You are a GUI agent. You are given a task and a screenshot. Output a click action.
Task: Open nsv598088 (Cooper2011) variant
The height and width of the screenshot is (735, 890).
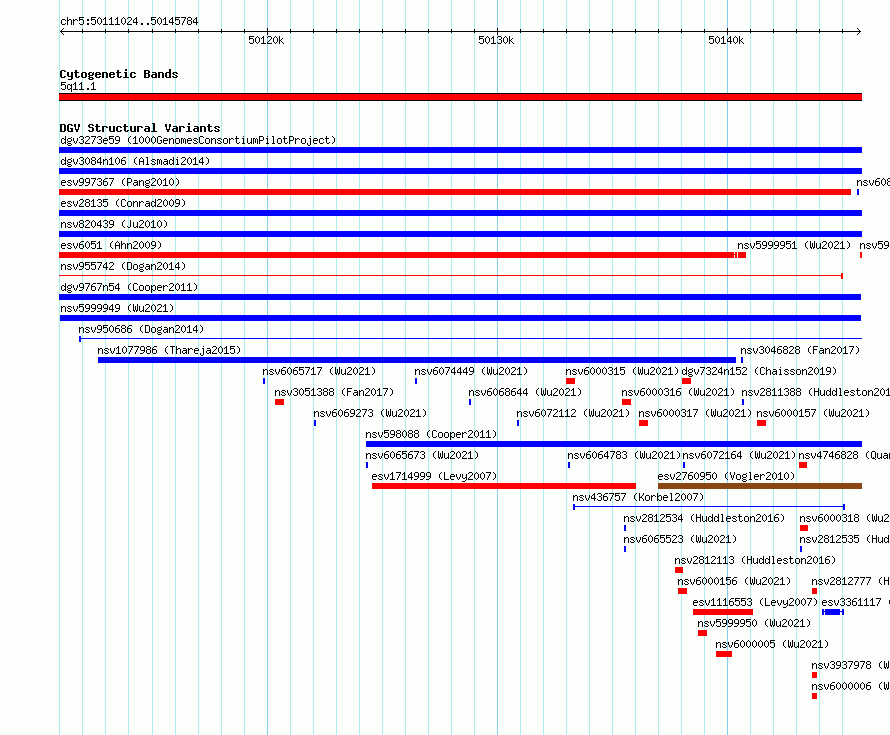[x=431, y=434]
